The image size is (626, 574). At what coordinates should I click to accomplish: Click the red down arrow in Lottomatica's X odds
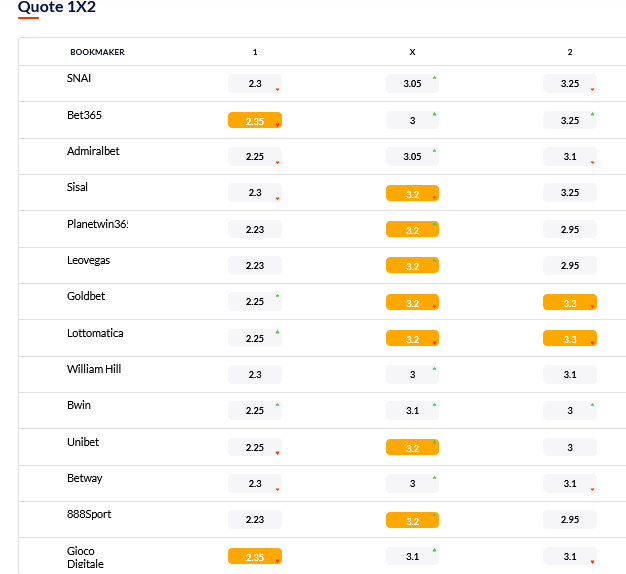point(434,343)
